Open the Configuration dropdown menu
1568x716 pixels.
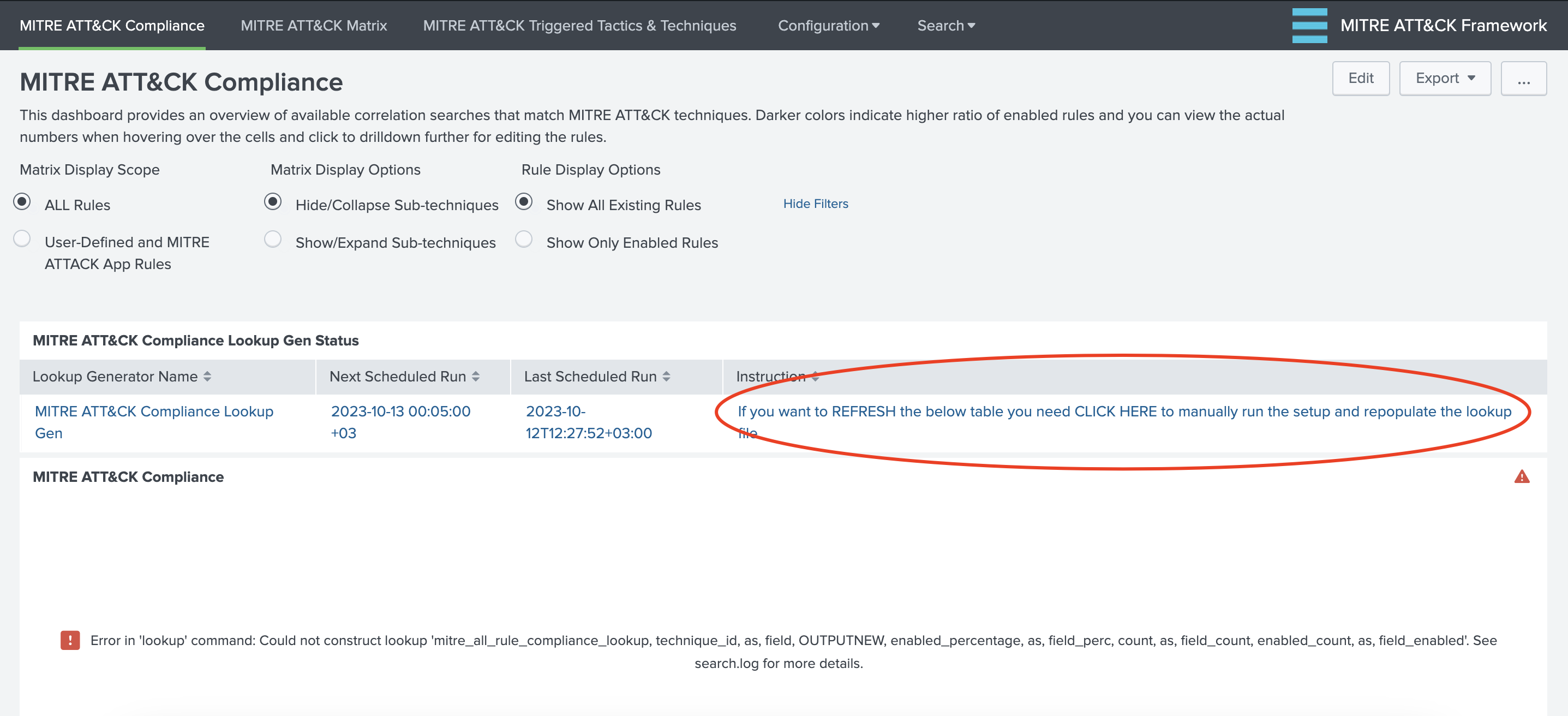coord(828,26)
